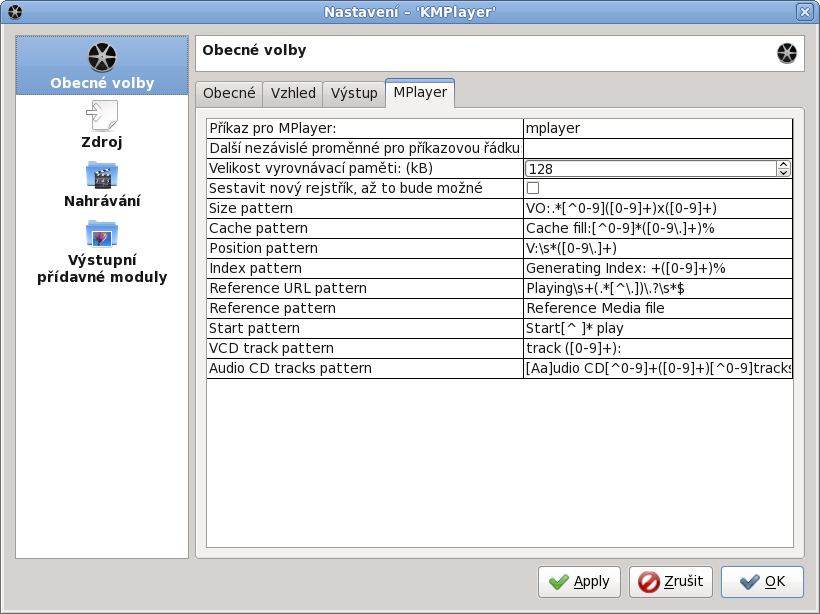
Task: Click the Apply button
Action: point(579,581)
